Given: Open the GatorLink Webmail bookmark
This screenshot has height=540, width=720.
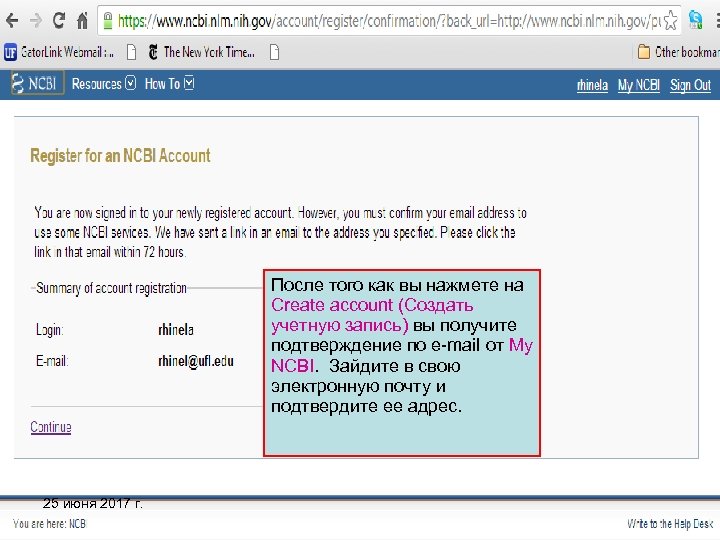Looking at the screenshot, I should [x=59, y=52].
